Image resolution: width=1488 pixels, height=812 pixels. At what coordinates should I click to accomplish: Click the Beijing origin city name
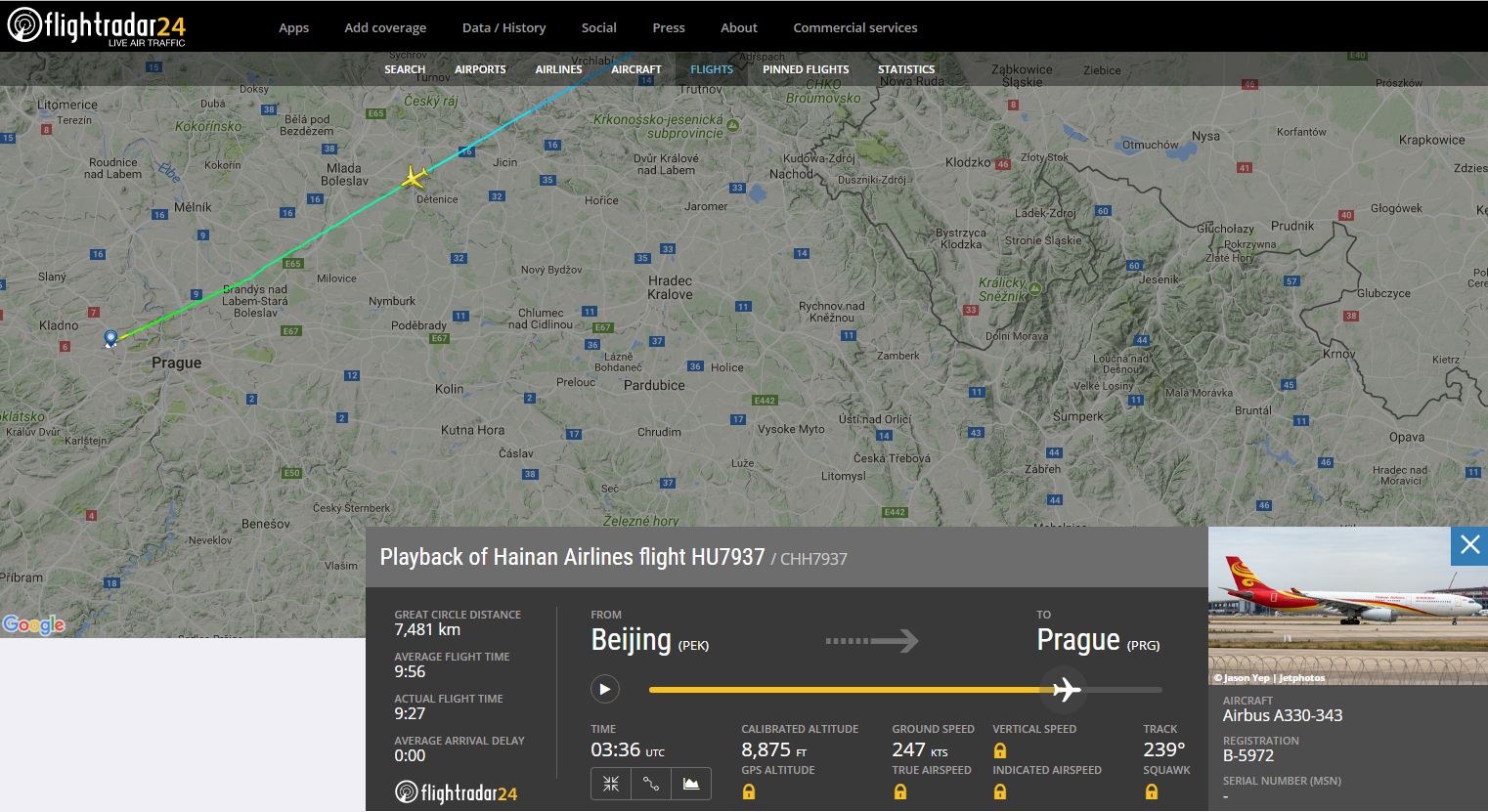(631, 640)
